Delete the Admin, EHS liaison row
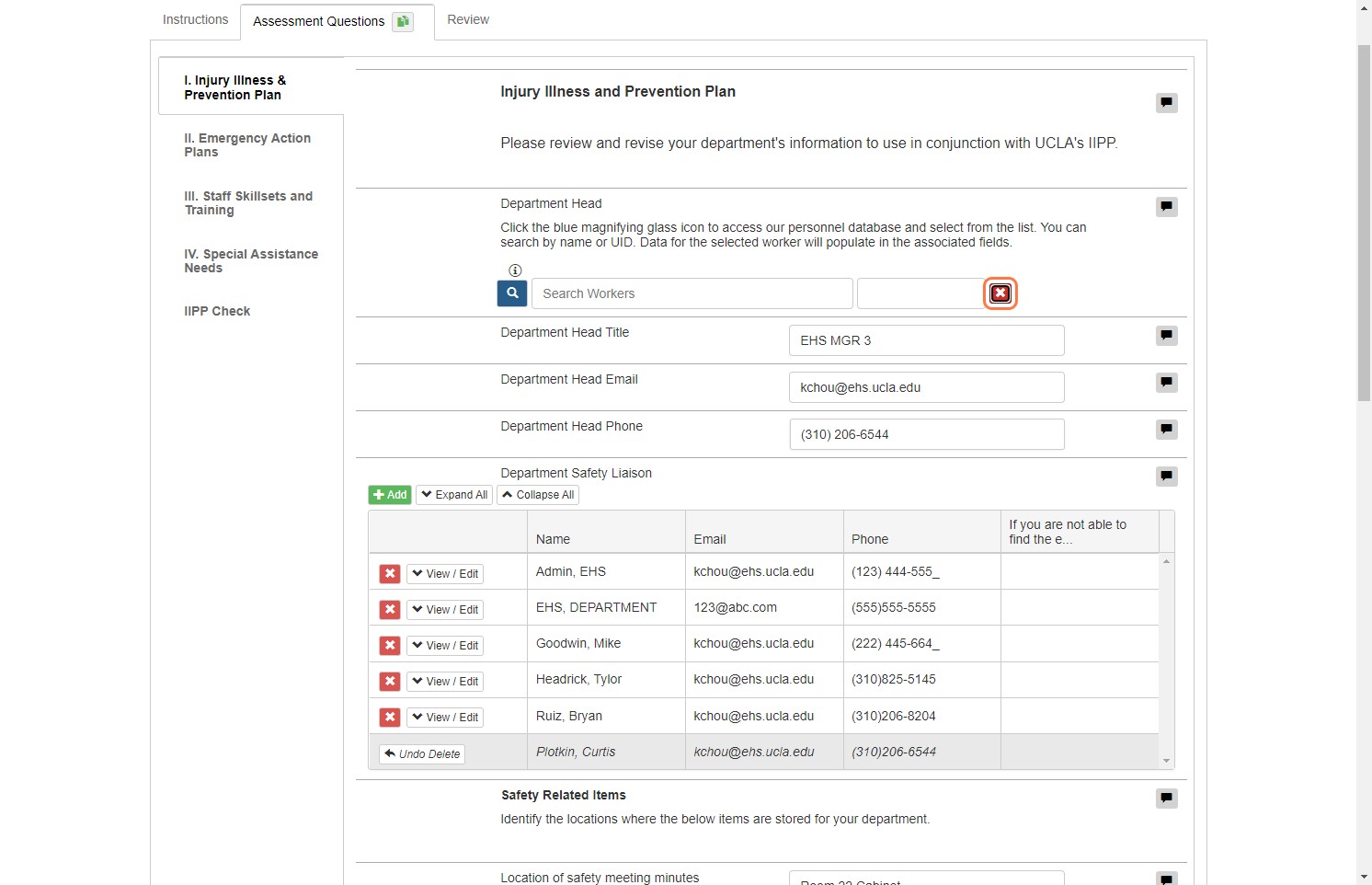 click(390, 574)
